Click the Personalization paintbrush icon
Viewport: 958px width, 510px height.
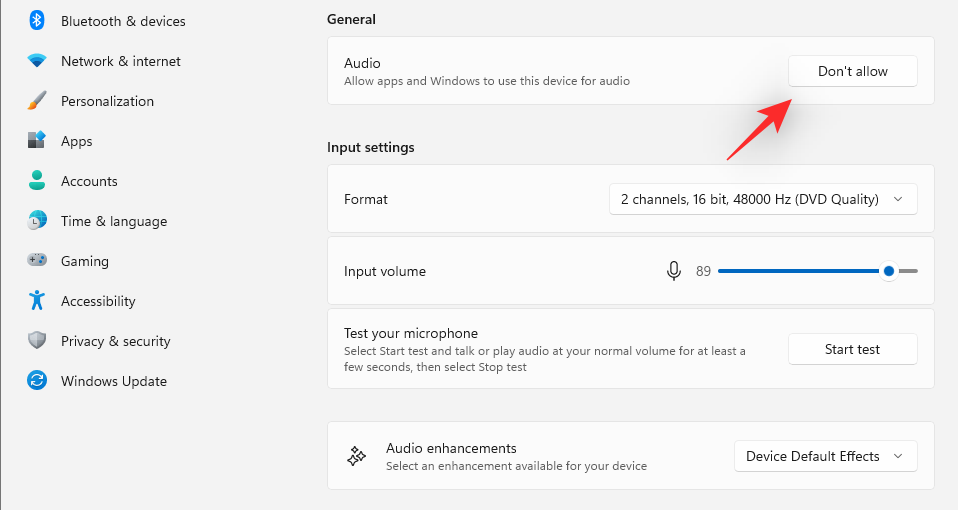tap(37, 101)
